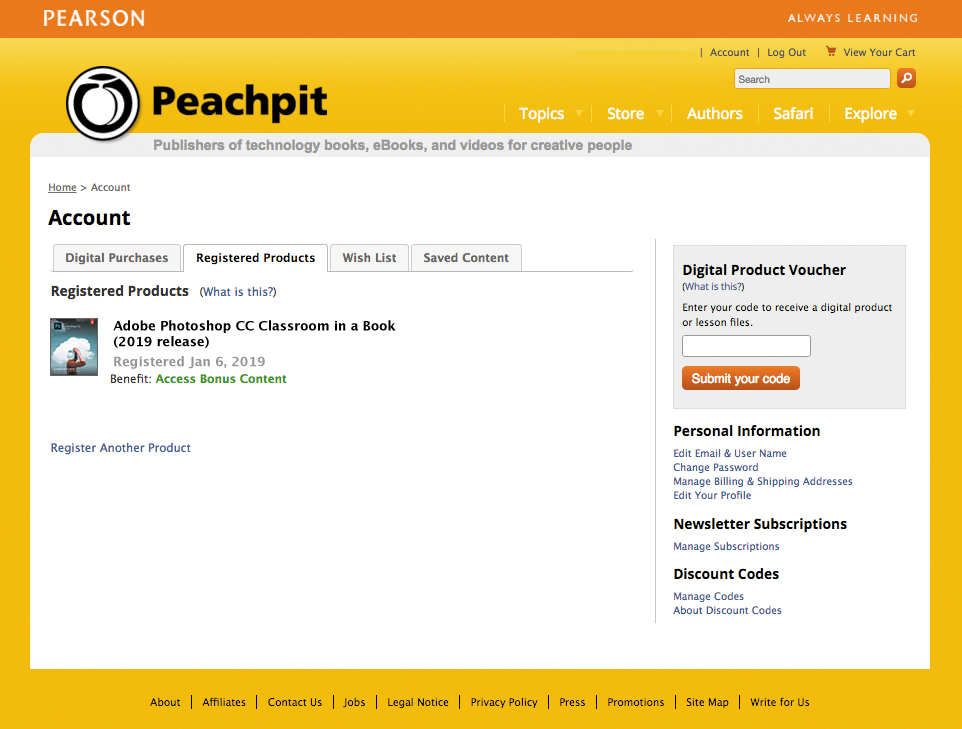Open Edit Email & User Name
The image size is (962, 729).
pos(729,453)
